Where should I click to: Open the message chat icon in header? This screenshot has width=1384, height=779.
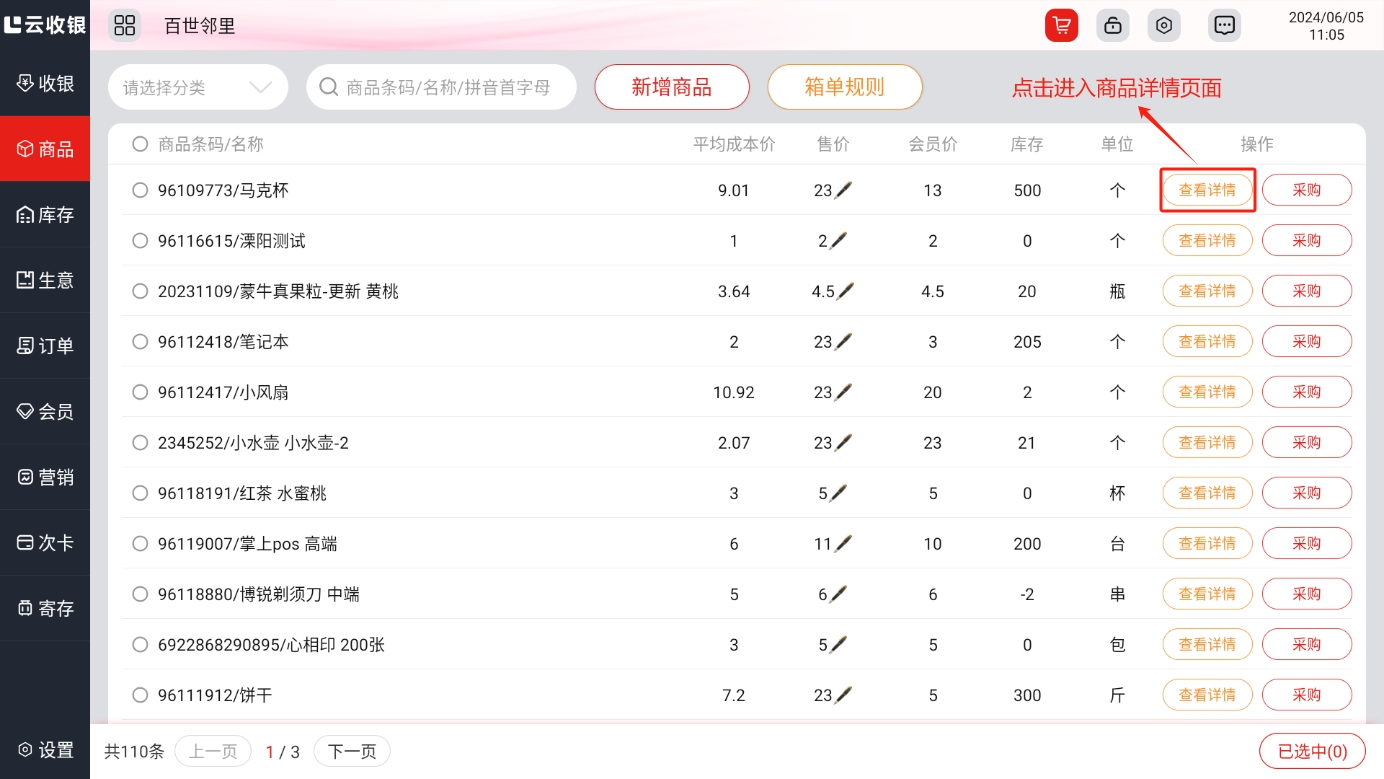(x=1224, y=25)
